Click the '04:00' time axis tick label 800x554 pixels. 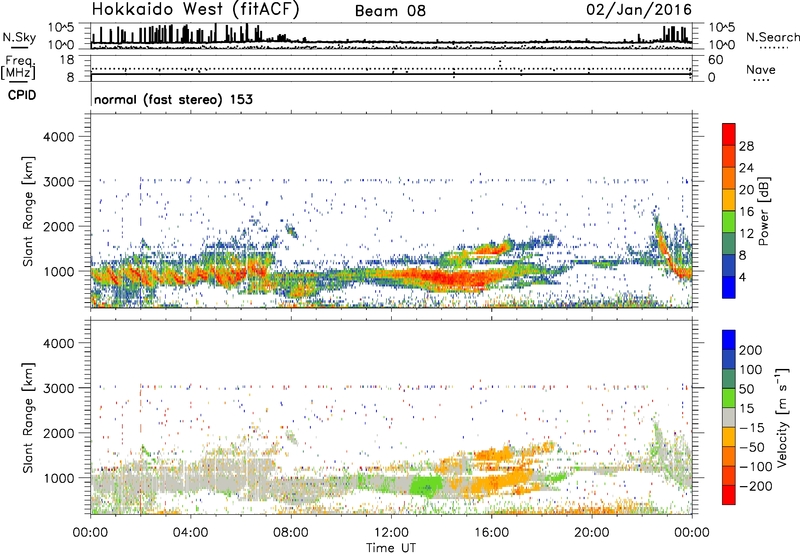pyautogui.click(x=190, y=533)
